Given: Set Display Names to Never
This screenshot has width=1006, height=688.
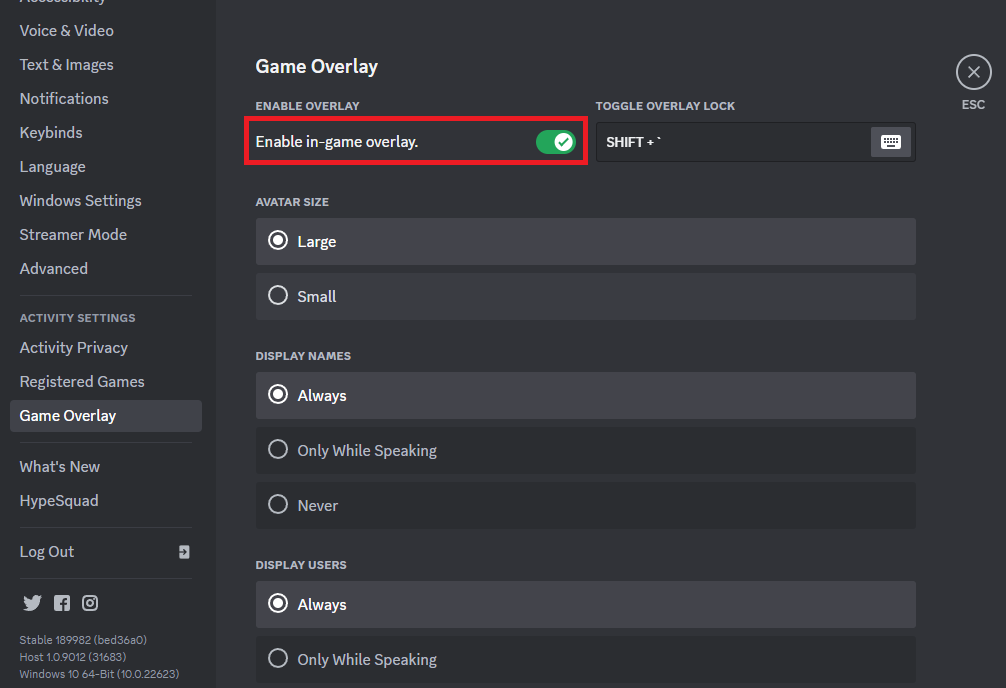Looking at the screenshot, I should 278,505.
